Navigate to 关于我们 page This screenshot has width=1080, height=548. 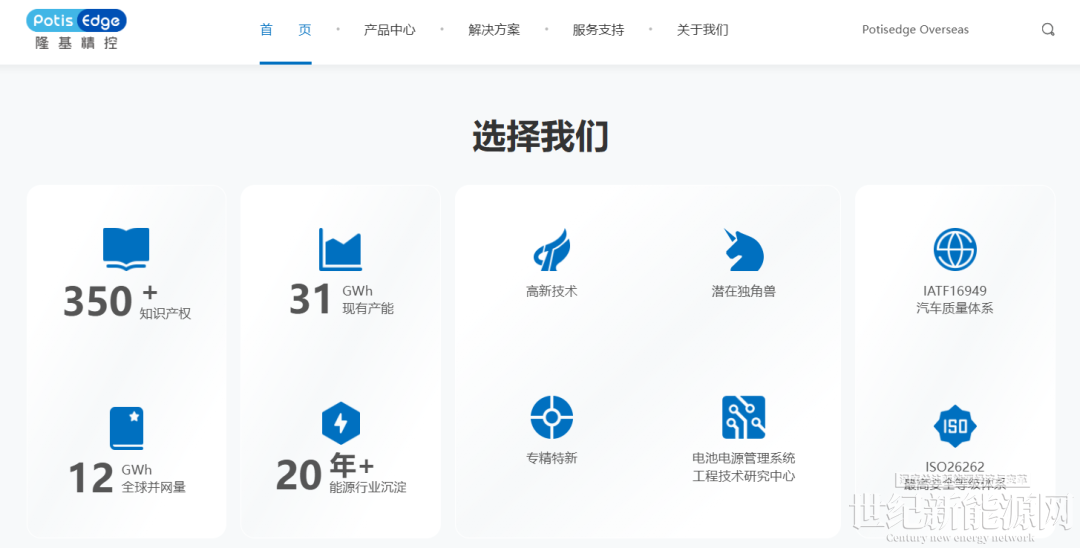pyautogui.click(x=702, y=30)
